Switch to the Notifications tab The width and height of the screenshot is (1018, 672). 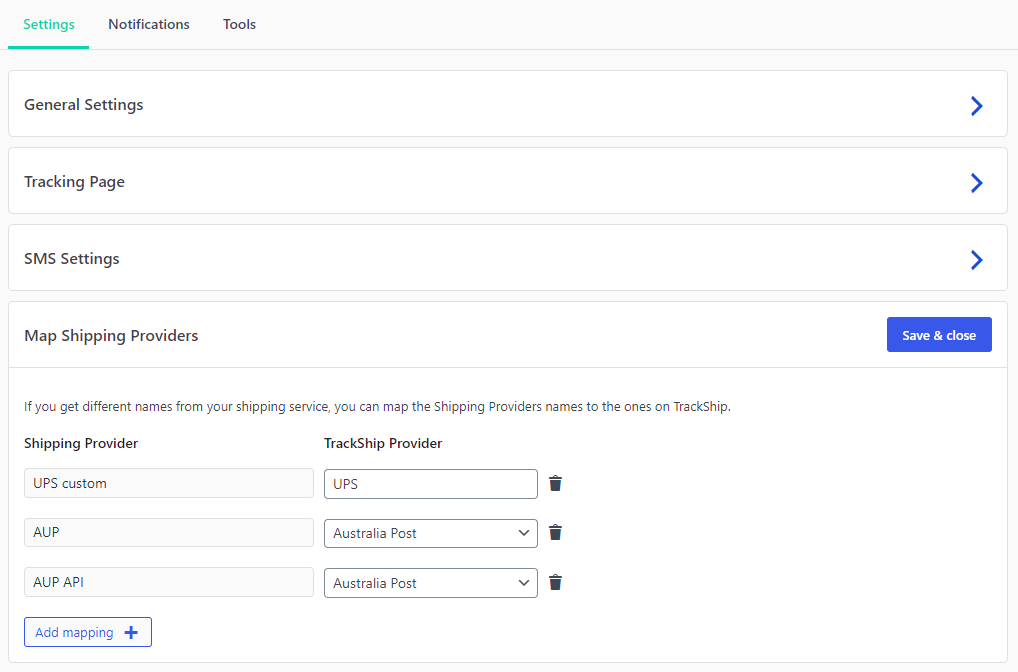148,24
